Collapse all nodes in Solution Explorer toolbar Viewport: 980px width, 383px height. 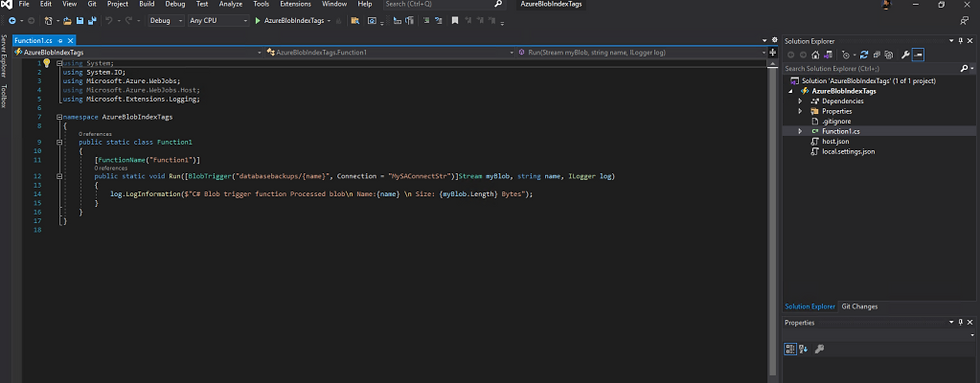click(x=877, y=55)
